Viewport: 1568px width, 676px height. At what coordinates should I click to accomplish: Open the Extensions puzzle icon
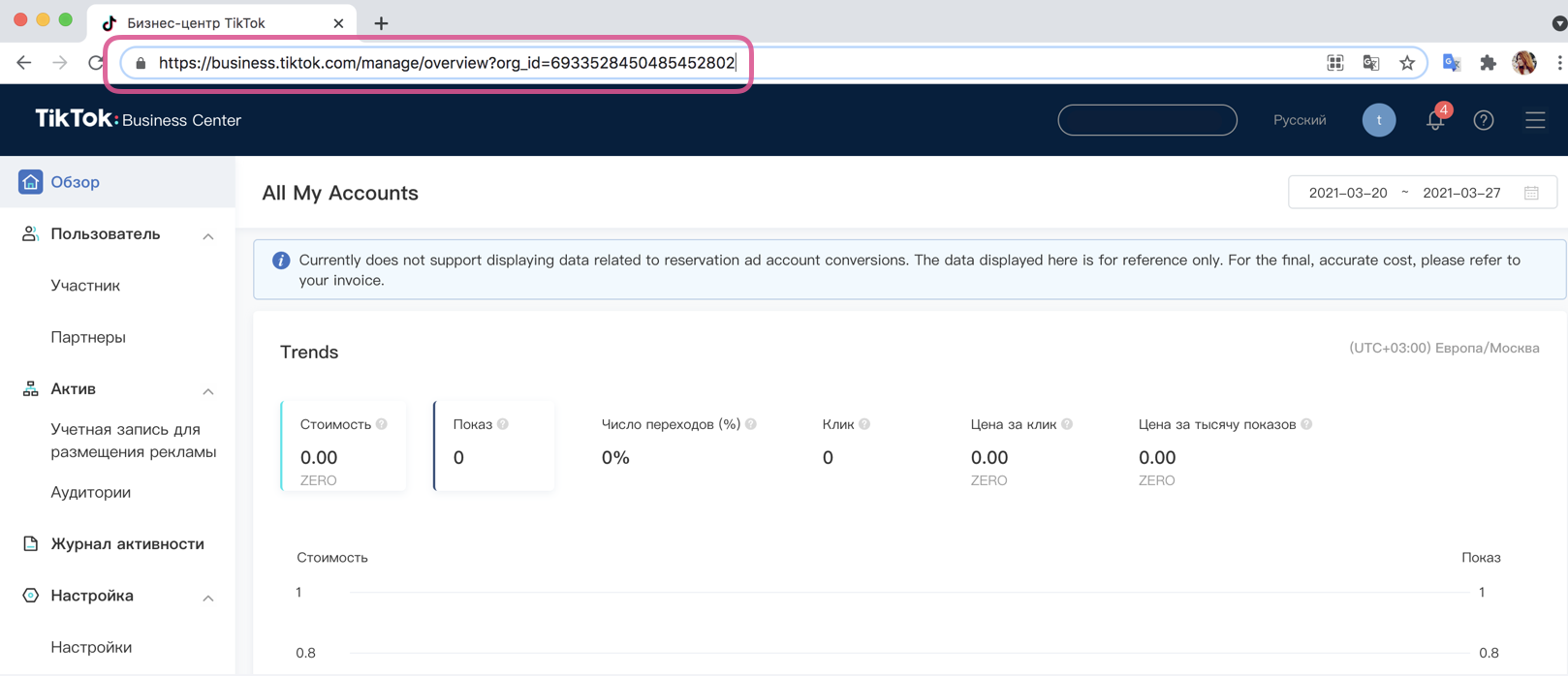1489,63
